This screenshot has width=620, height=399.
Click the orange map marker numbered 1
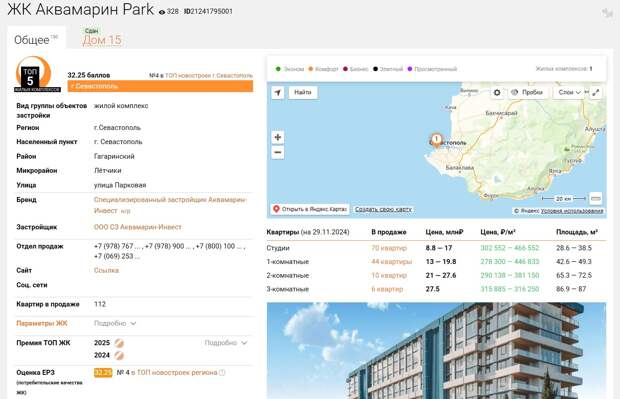436,140
